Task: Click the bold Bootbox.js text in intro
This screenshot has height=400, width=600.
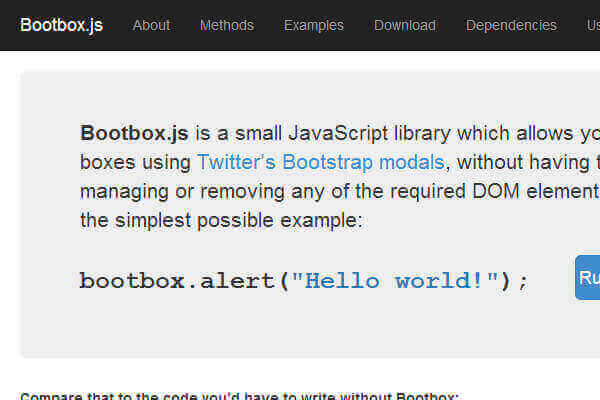Action: pos(135,133)
